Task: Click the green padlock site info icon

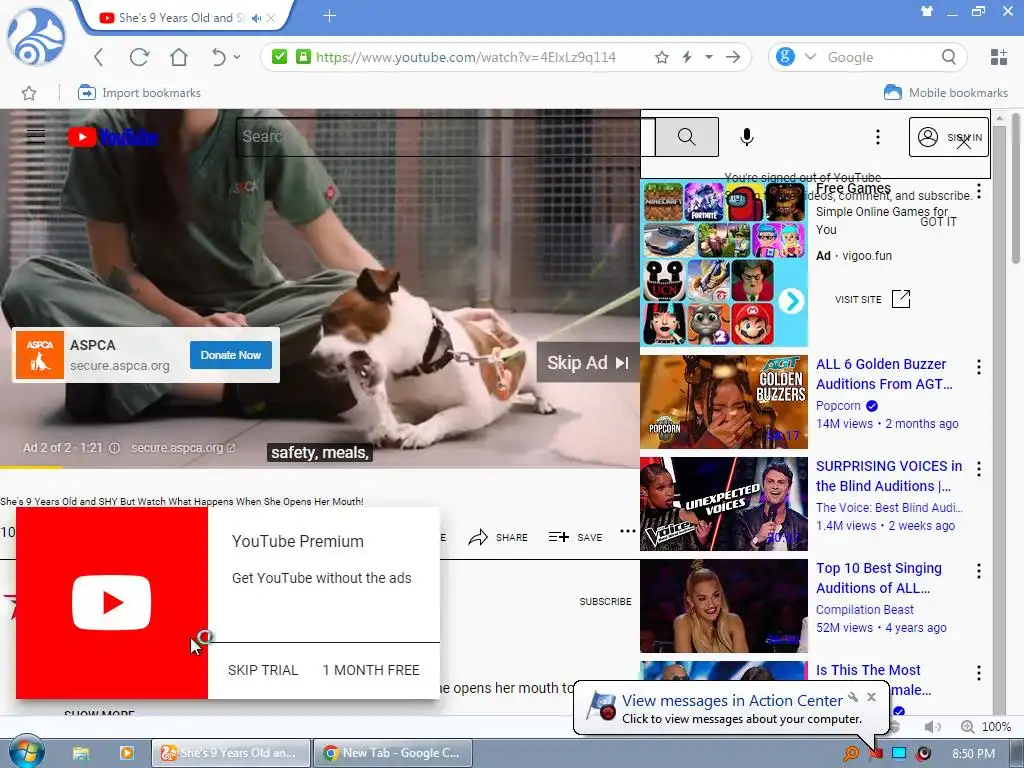Action: click(x=303, y=57)
